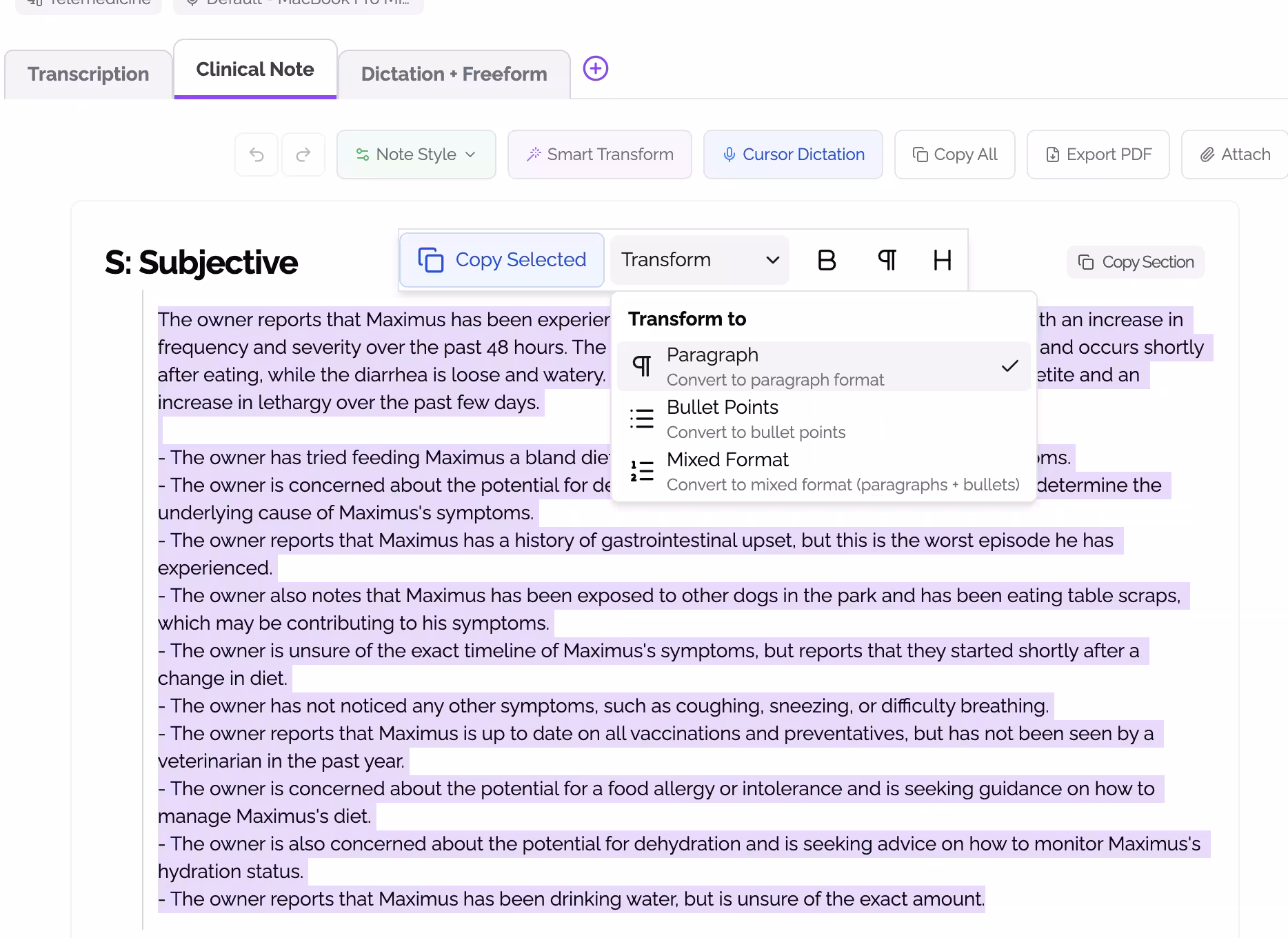
Task: Enable Cursor Dictation microphone
Action: pos(793,154)
